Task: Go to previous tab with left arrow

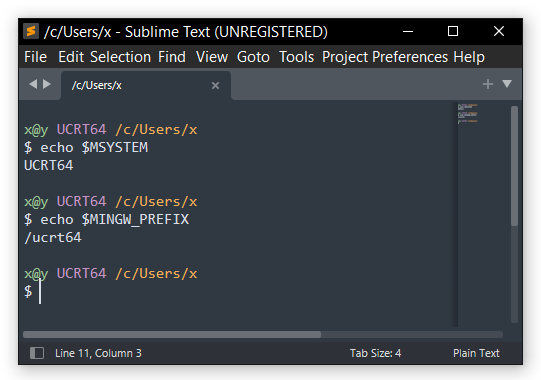Action: click(33, 84)
